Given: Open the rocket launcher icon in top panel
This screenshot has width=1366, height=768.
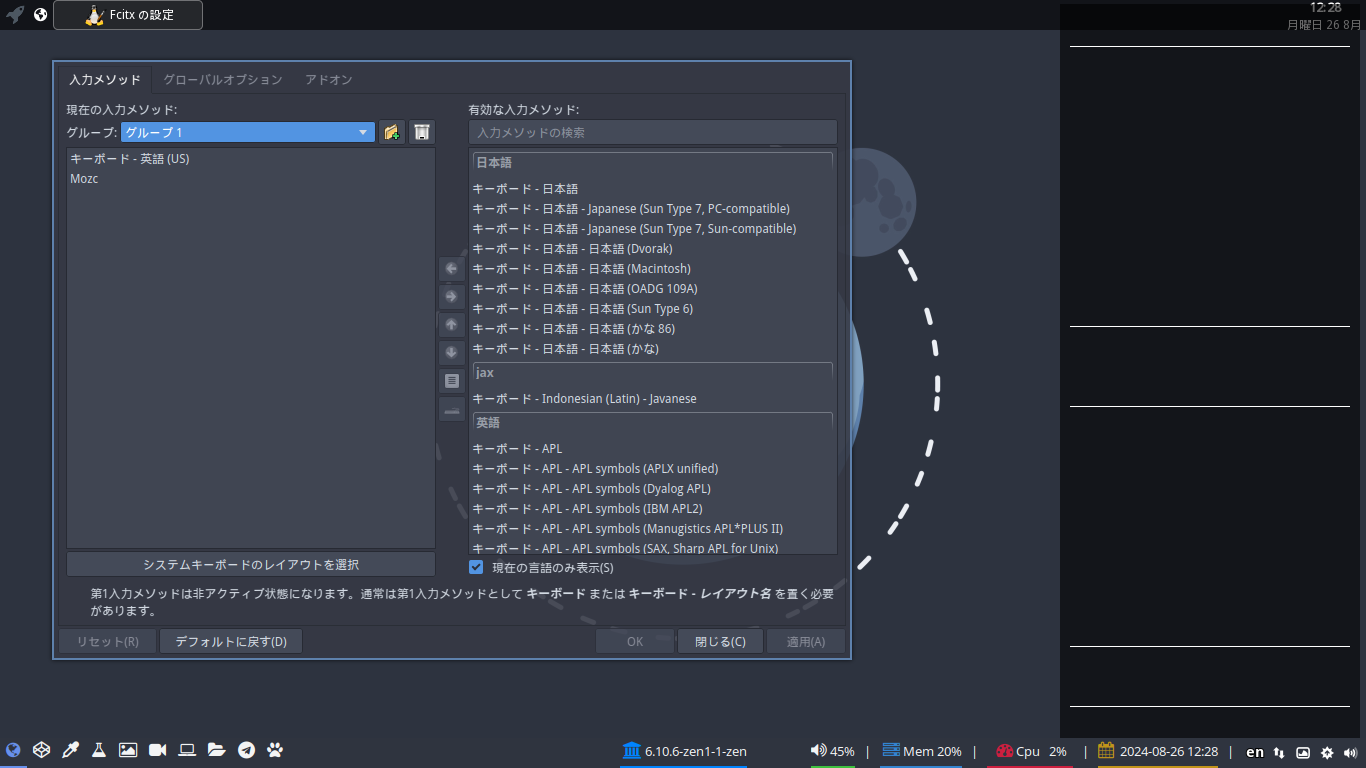Looking at the screenshot, I should pyautogui.click(x=15, y=15).
